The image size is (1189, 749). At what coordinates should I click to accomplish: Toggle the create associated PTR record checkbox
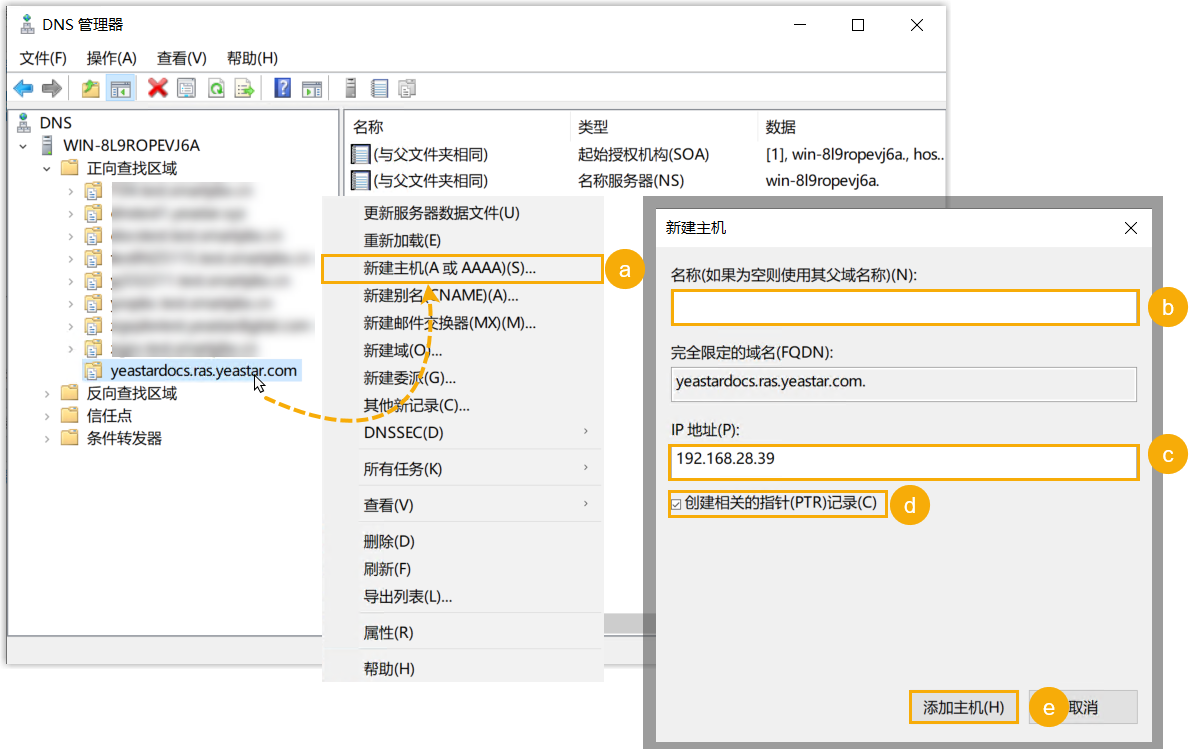[677, 504]
